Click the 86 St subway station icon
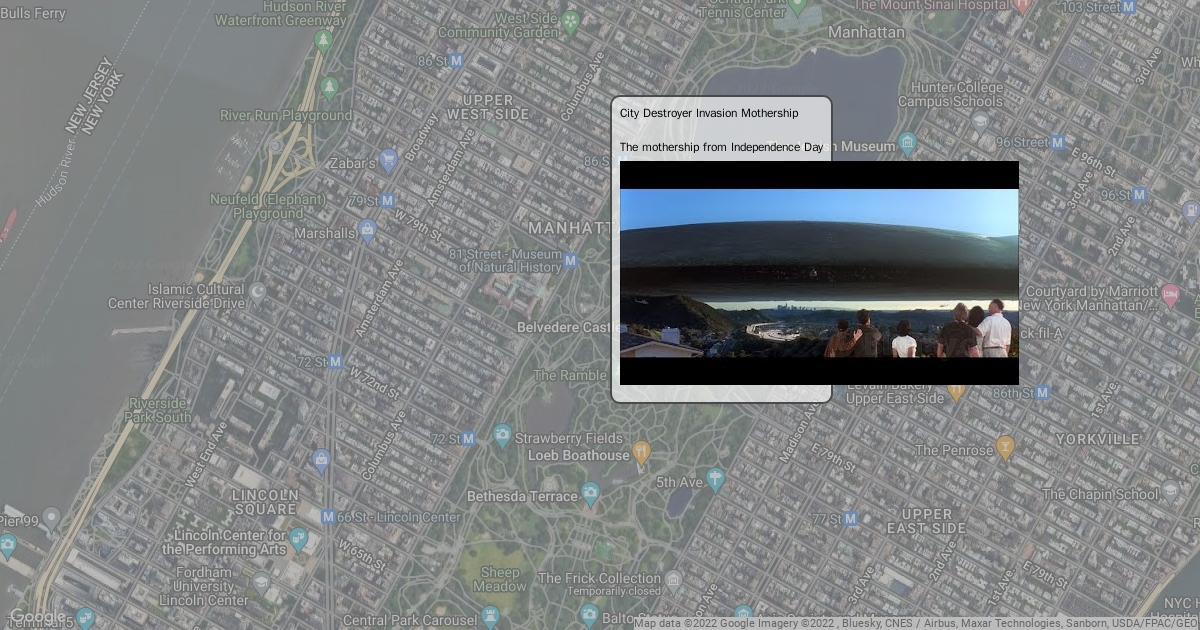 [x=457, y=61]
